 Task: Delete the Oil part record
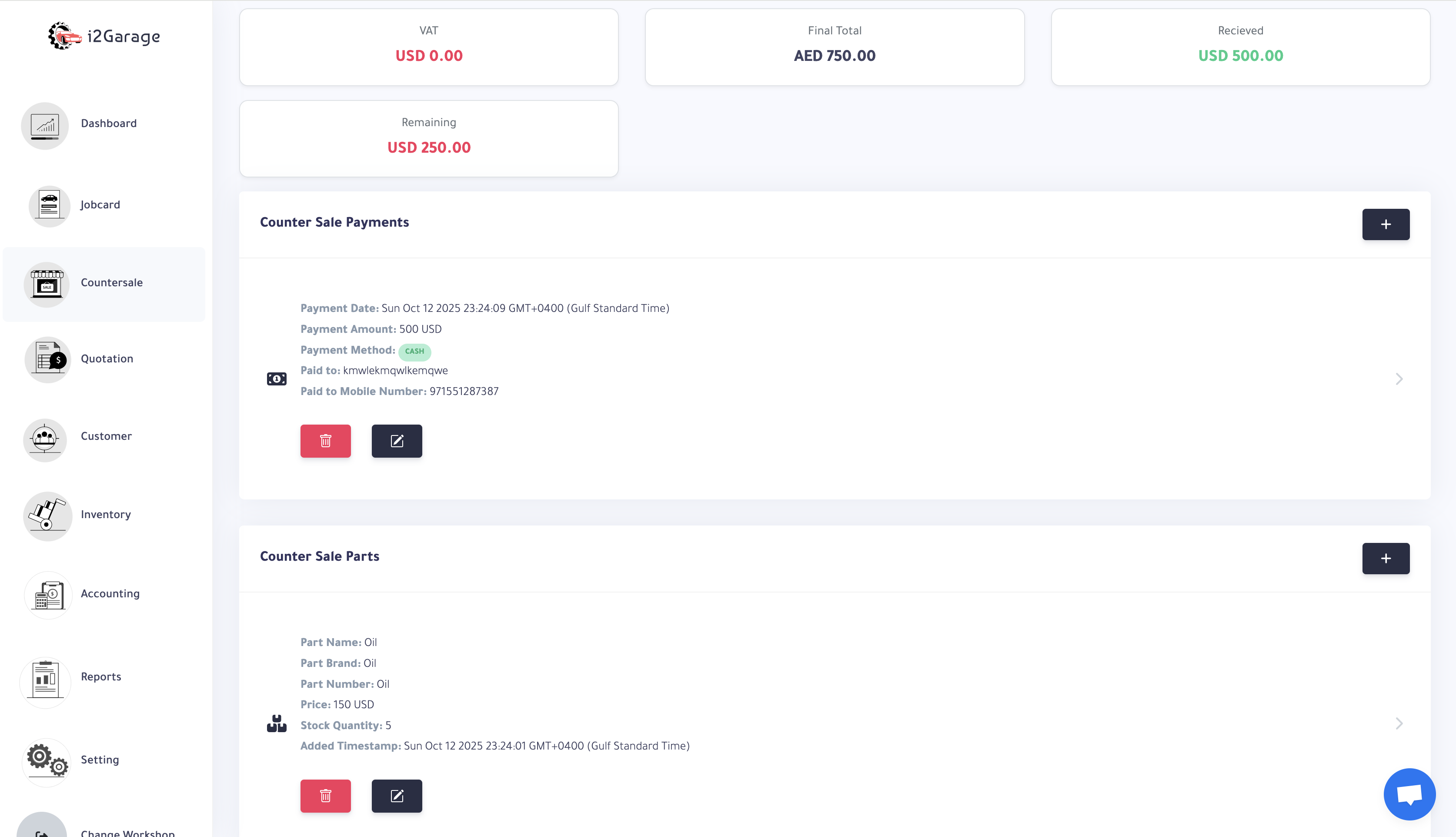(325, 796)
